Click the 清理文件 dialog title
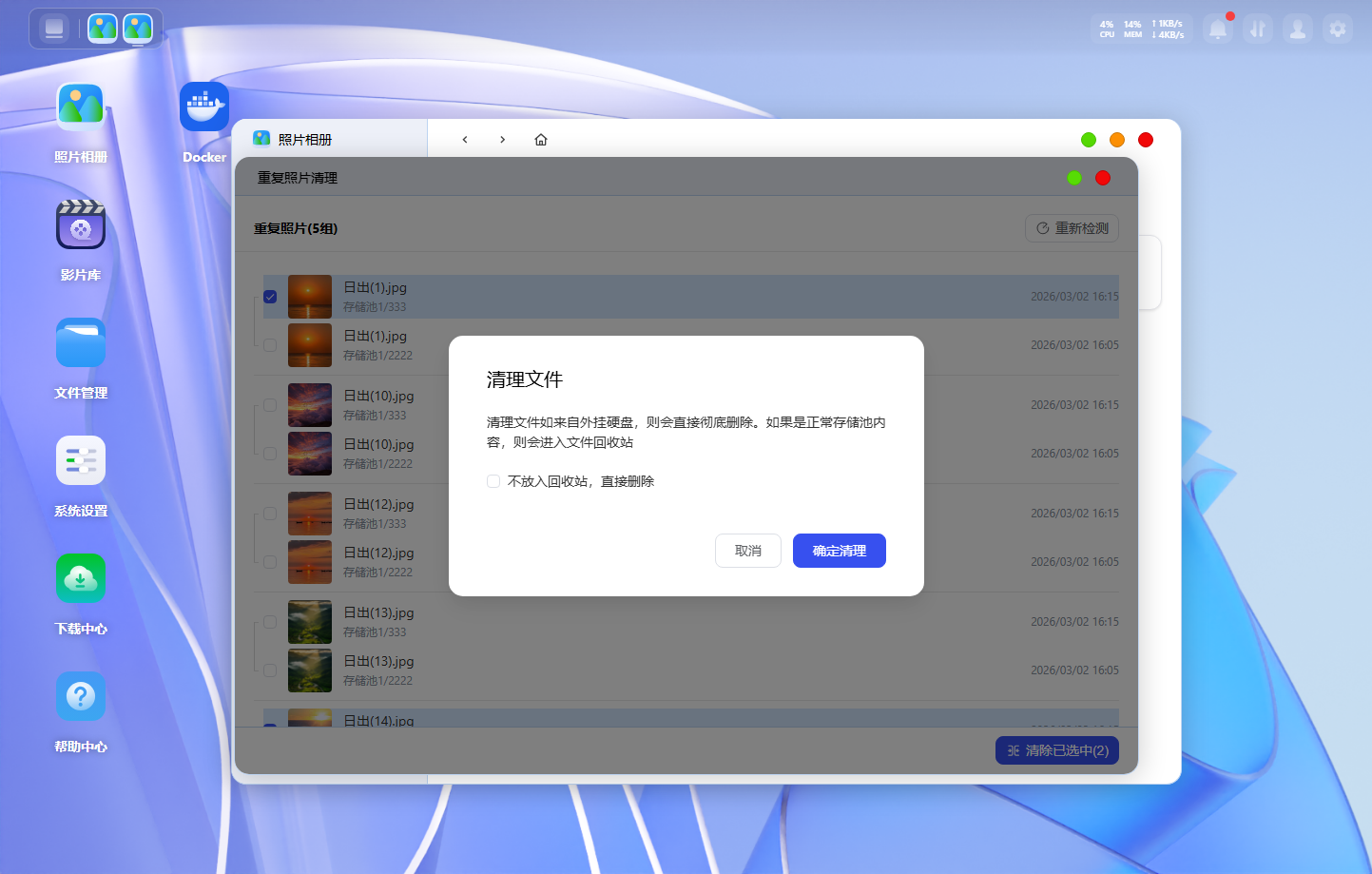 pos(525,379)
